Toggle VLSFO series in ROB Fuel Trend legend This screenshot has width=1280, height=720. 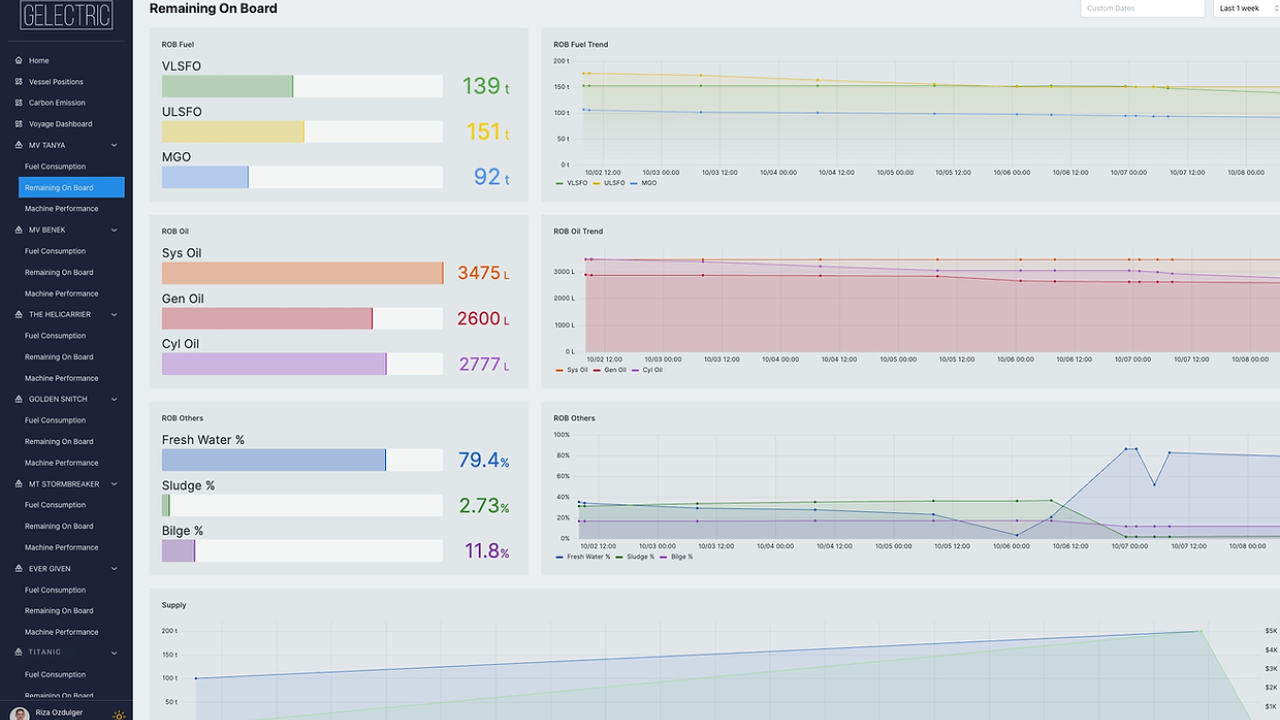571,183
